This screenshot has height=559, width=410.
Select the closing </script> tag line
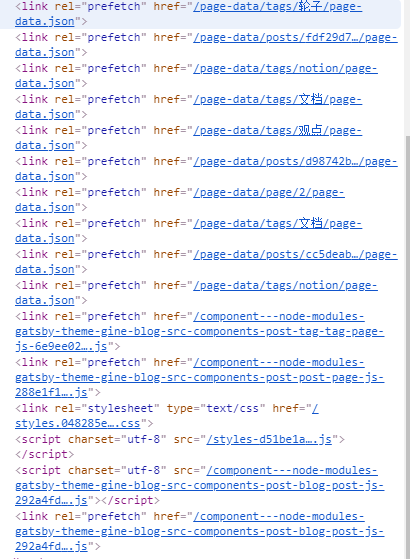44,455
